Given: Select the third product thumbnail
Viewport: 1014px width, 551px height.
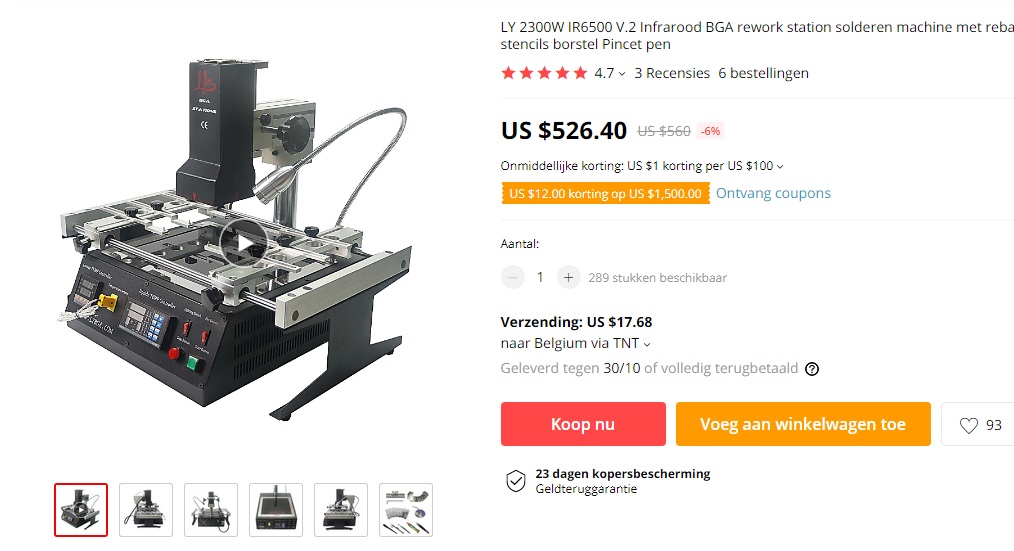Looking at the screenshot, I should [x=211, y=510].
